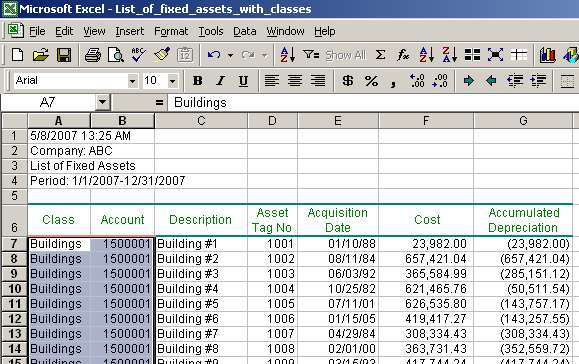Run the ABC spelling check icon
Viewport: 579px width, 364px height.
coord(138,55)
